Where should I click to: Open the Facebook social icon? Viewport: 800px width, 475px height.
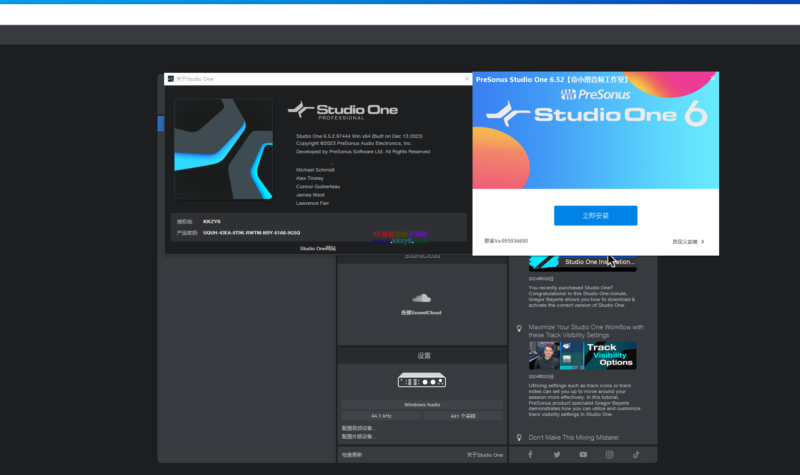pyautogui.click(x=530, y=455)
